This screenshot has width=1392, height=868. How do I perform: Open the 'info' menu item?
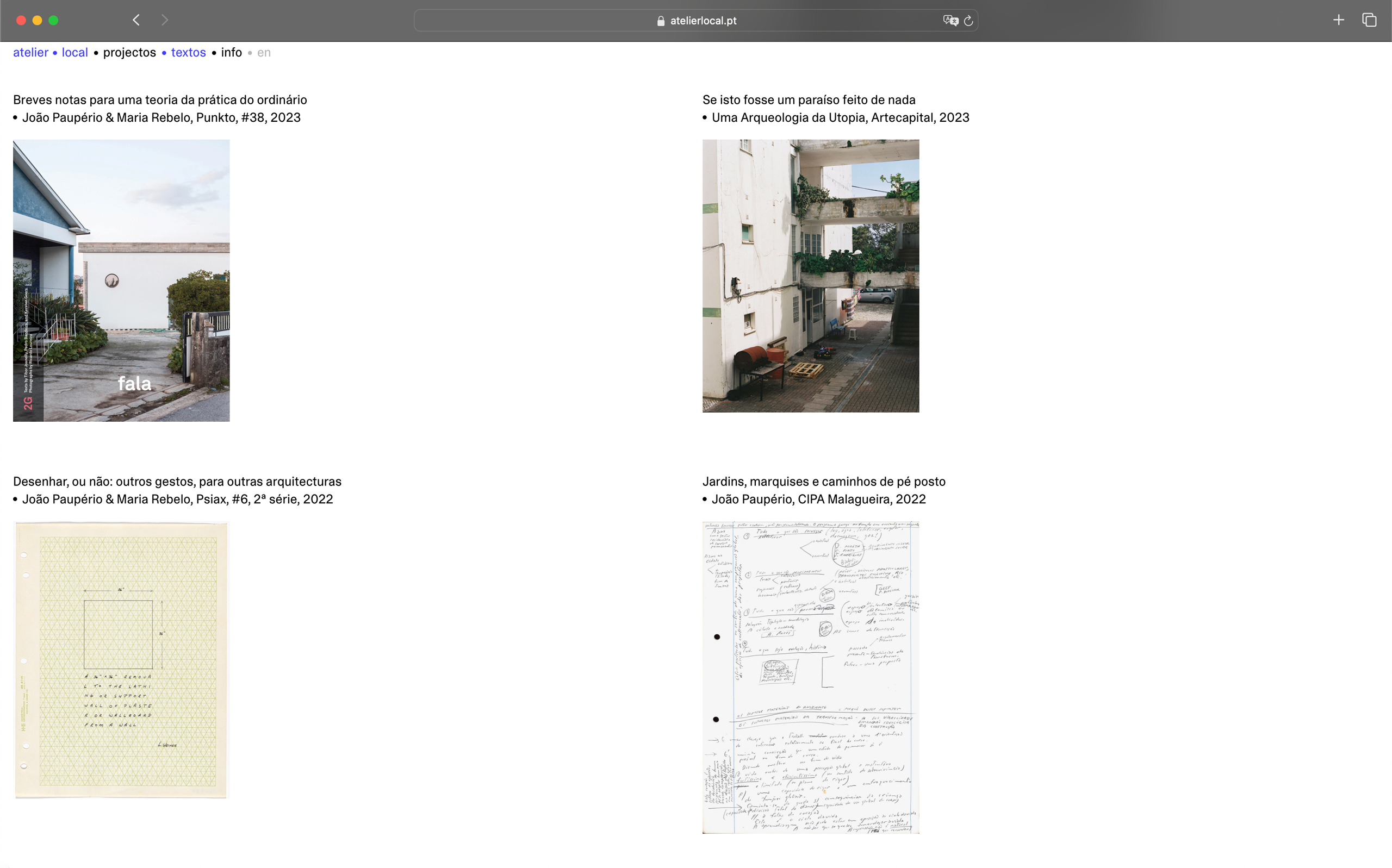click(232, 52)
